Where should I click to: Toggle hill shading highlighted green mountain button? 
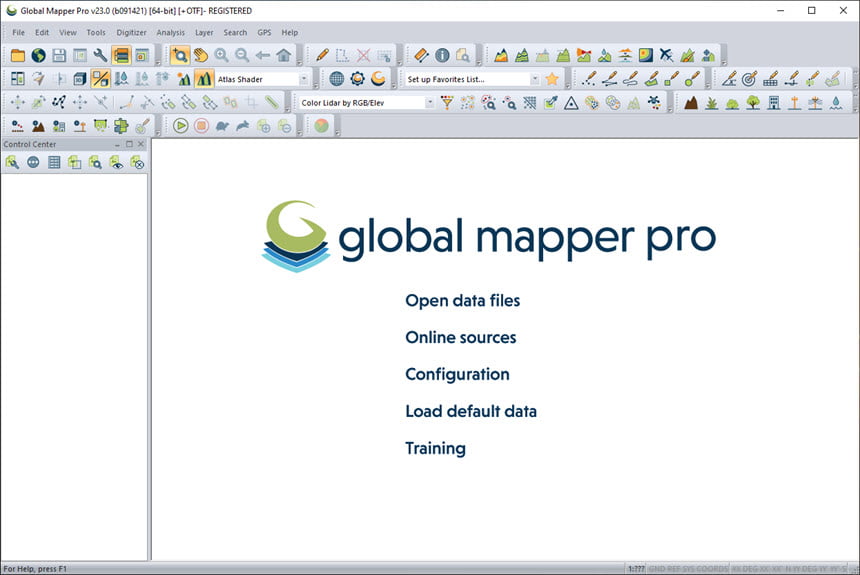click(x=204, y=79)
